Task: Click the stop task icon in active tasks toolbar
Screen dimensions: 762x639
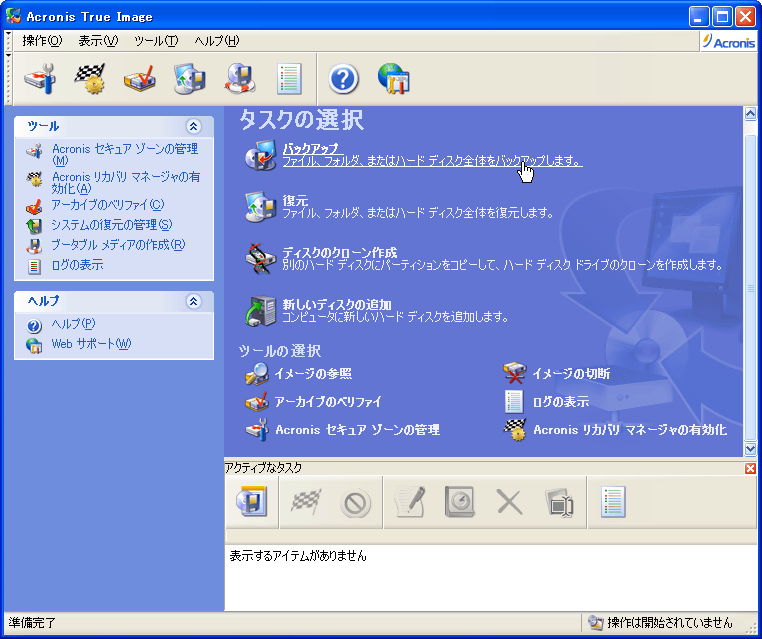Action: pyautogui.click(x=355, y=502)
